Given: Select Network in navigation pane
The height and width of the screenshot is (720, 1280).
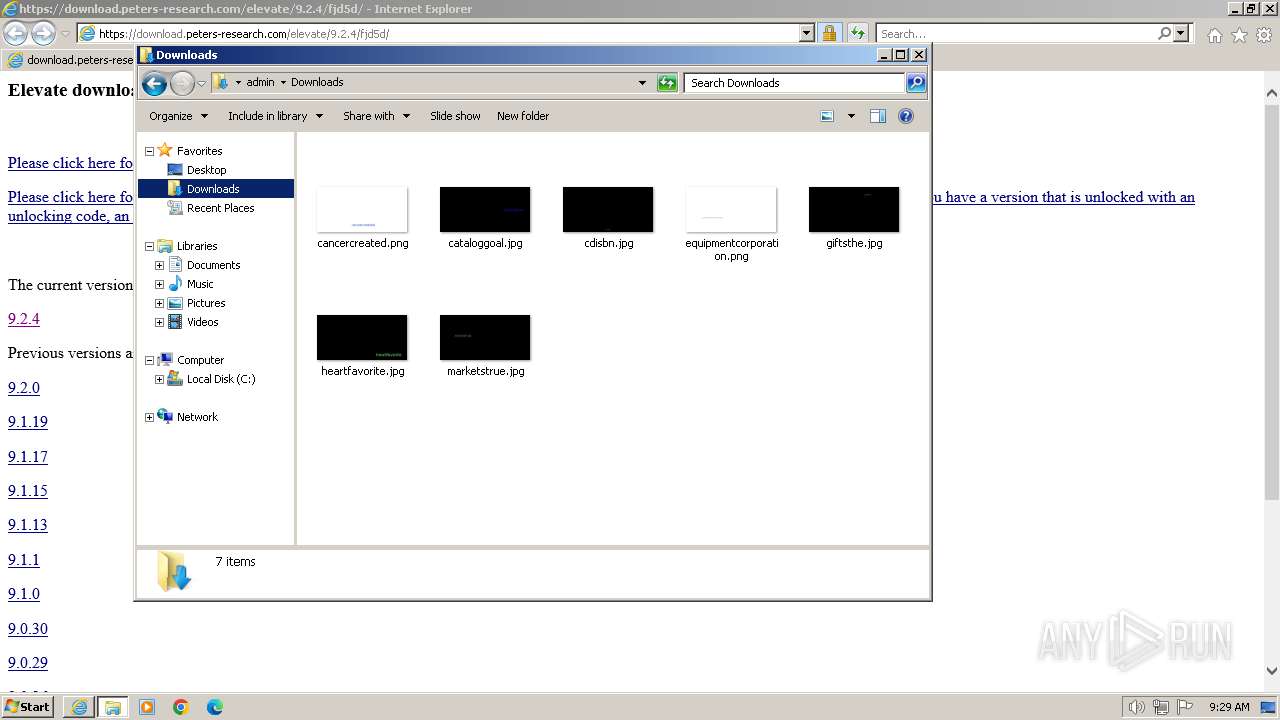Looking at the screenshot, I should point(197,417).
